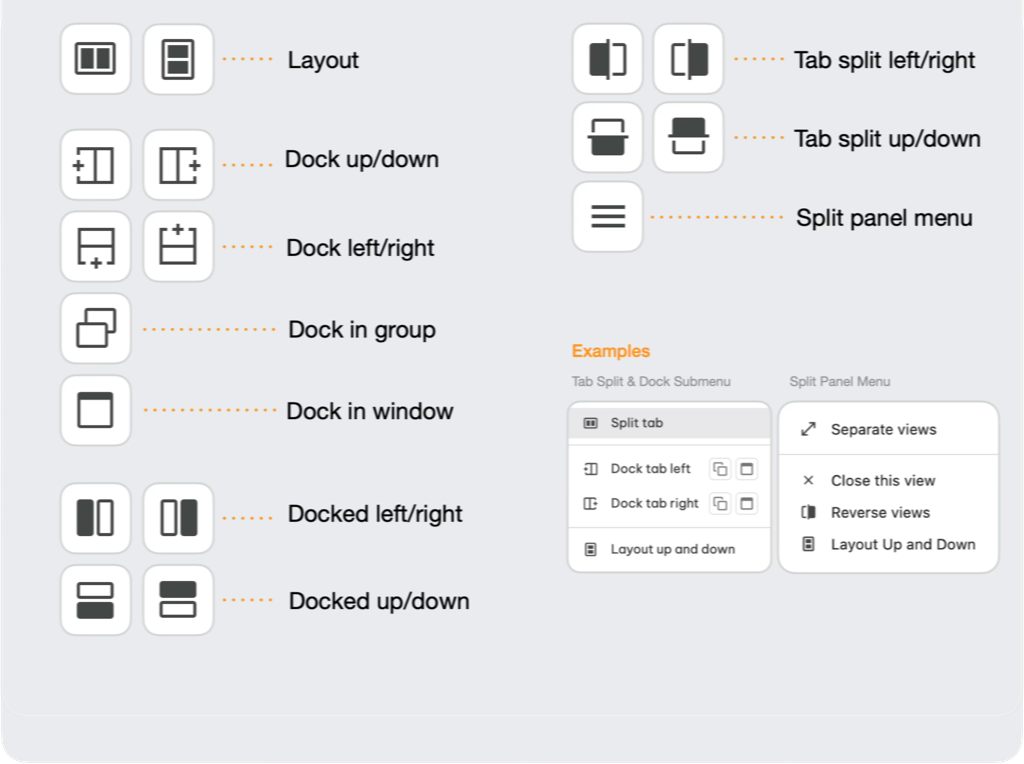The image size is (1024, 764).
Task: Choose Docked icon with left pane filled
Action: point(96,518)
